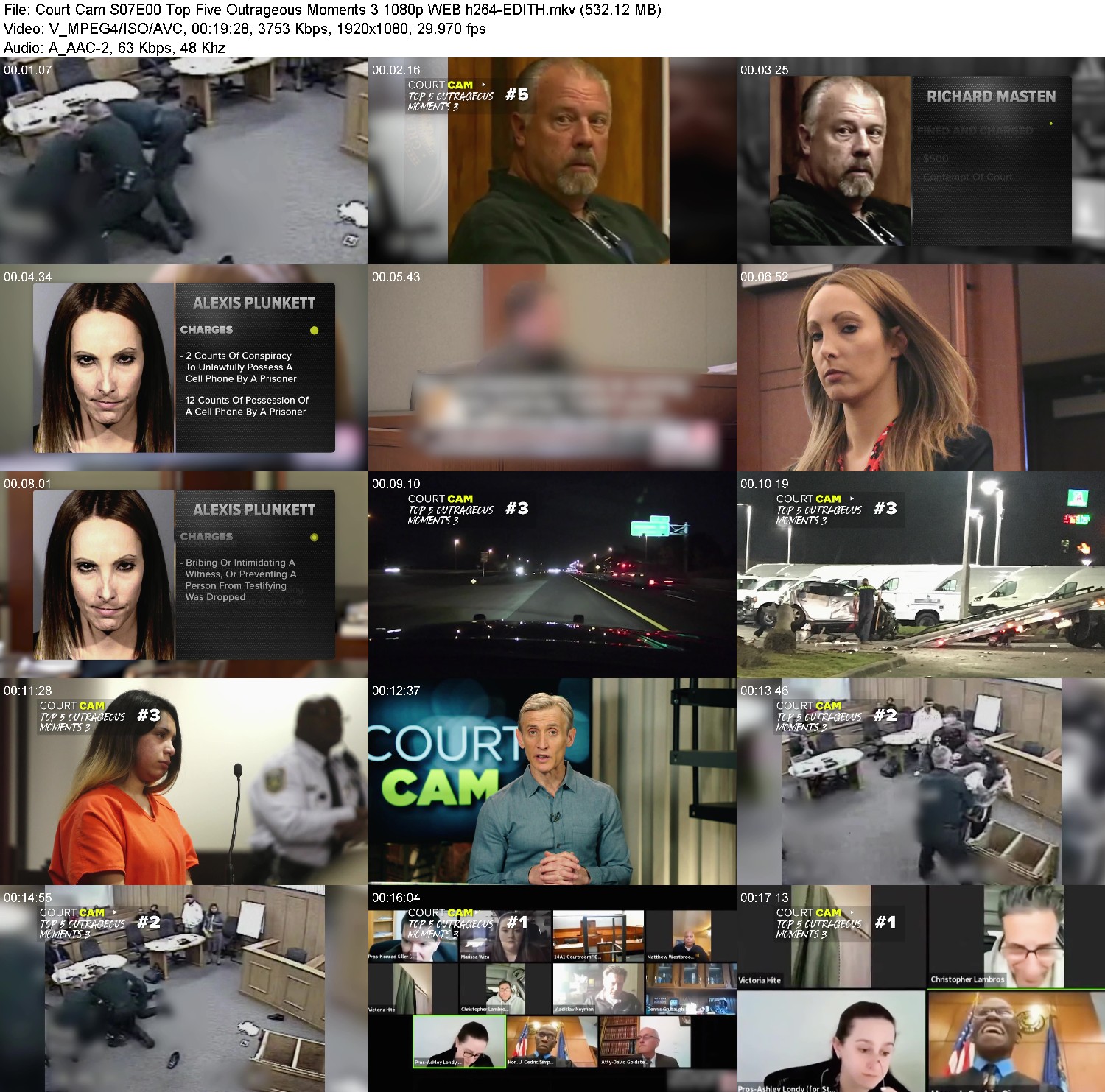This screenshot has width=1105, height=1092.
Task: Click the zoom hearing frame at 00:17:13
Action: point(921,989)
